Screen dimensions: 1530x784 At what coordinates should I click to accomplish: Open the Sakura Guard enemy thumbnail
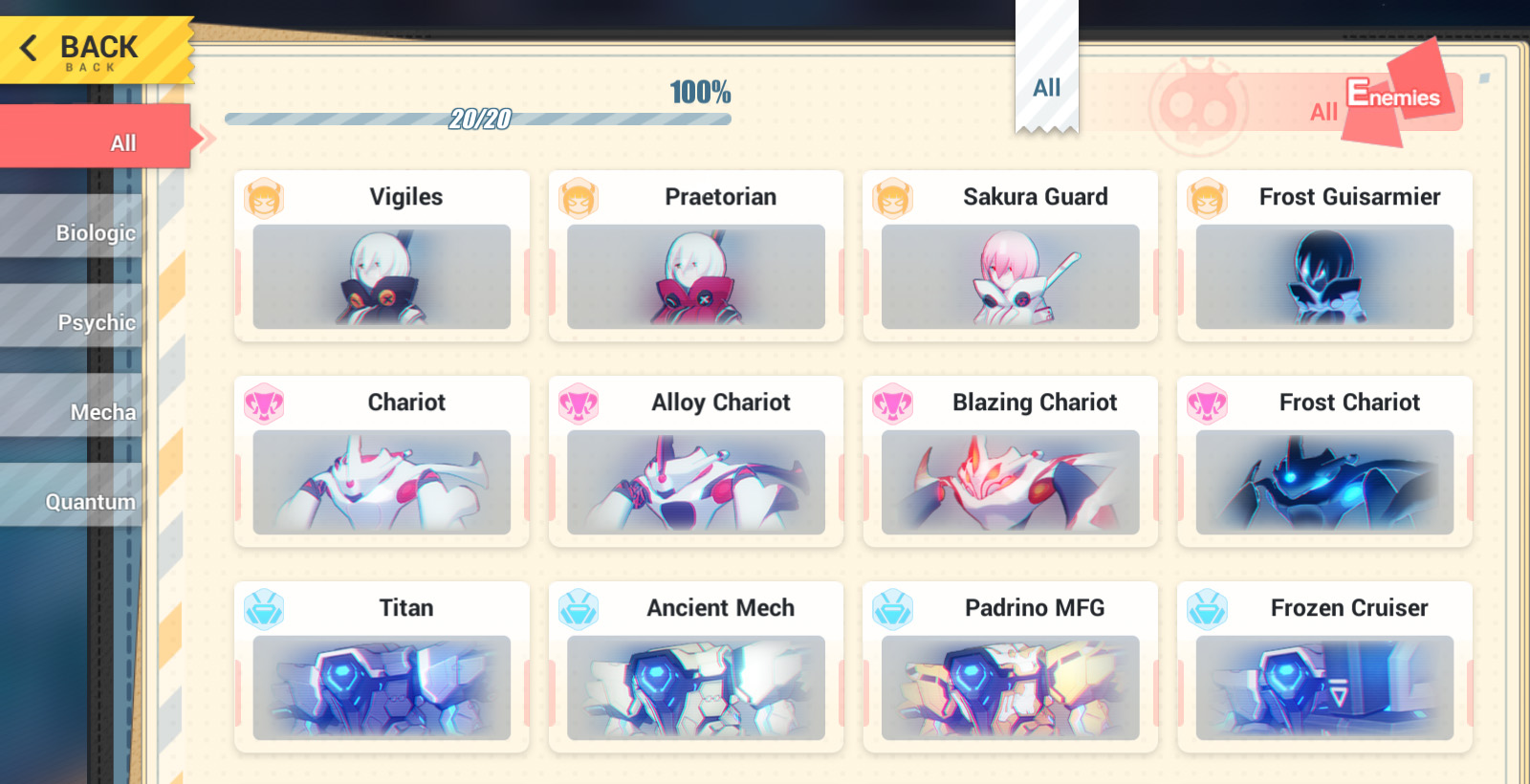click(1010, 277)
